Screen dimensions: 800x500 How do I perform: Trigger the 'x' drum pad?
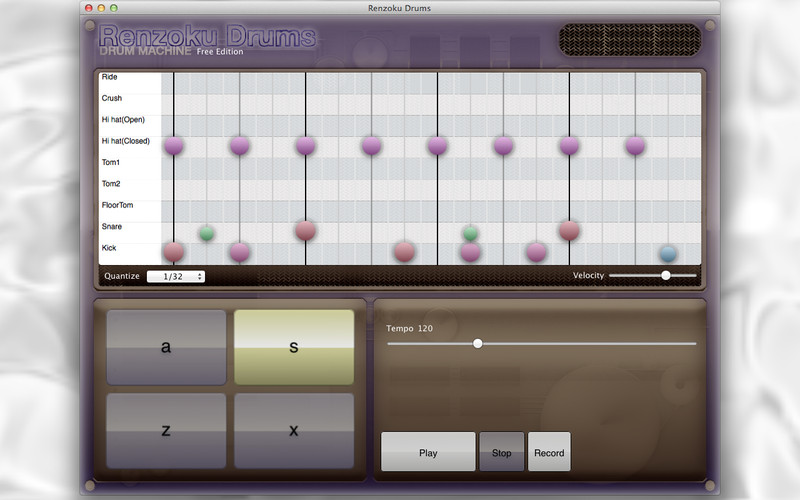pyautogui.click(x=294, y=431)
